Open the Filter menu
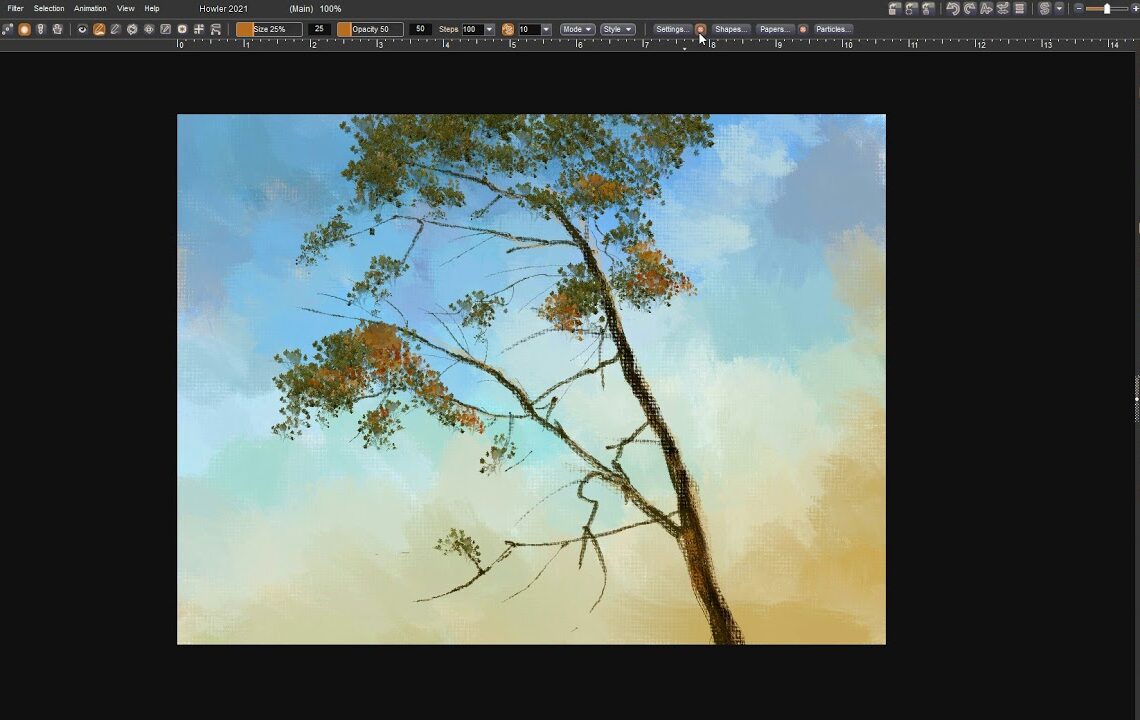 (x=16, y=9)
